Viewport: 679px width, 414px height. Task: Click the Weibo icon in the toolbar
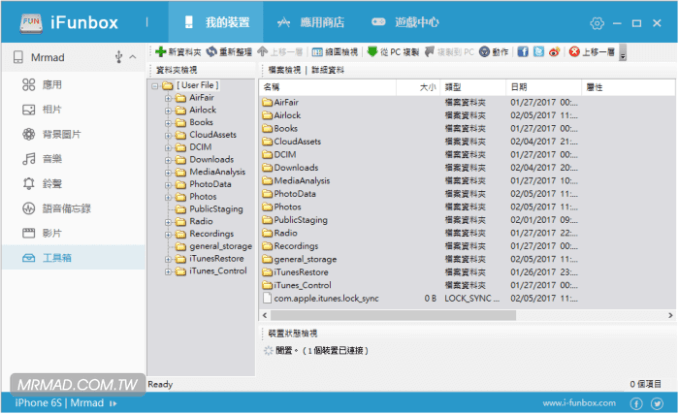click(x=554, y=52)
